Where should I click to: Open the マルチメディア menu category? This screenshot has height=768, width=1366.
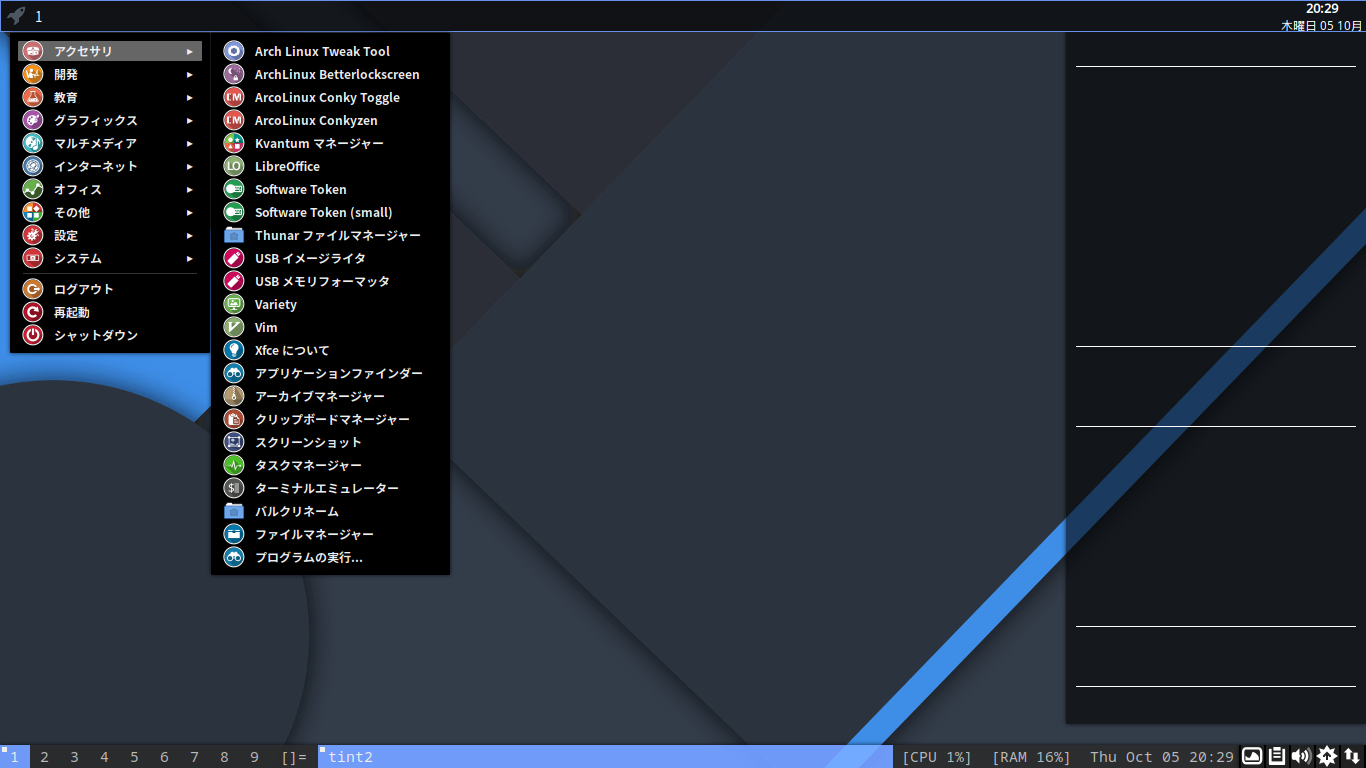(110, 143)
